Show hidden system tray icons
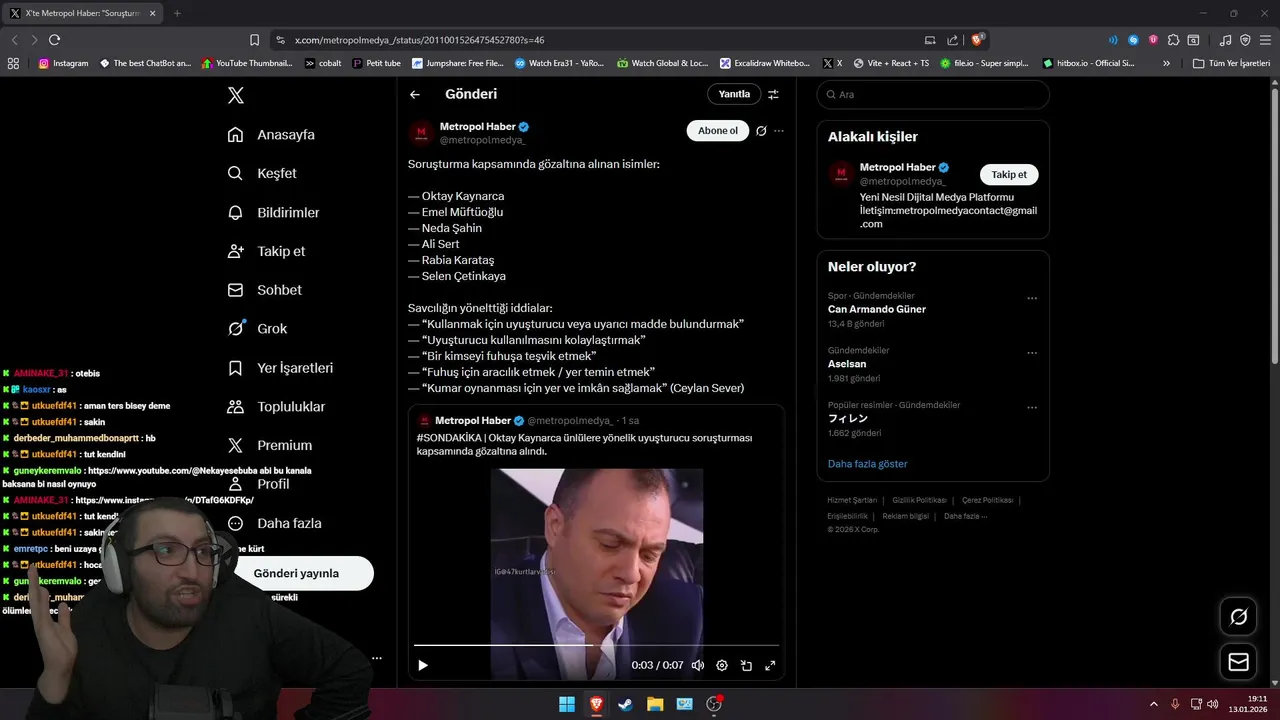Screen dimensions: 1280x720 click(1153, 704)
